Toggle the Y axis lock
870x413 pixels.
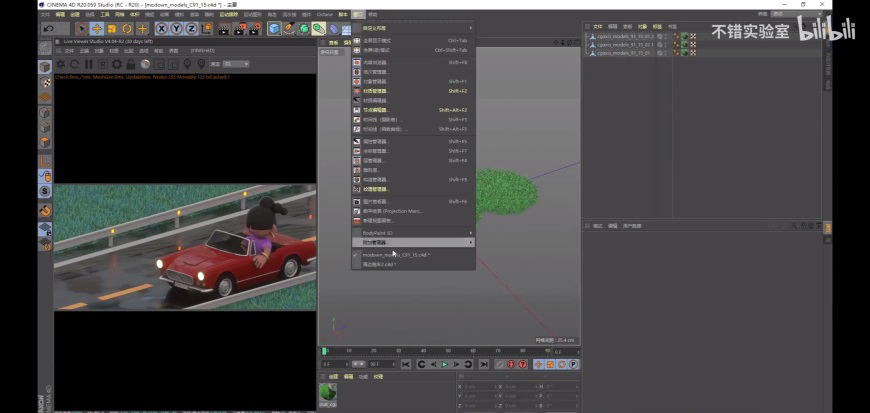click(176, 29)
